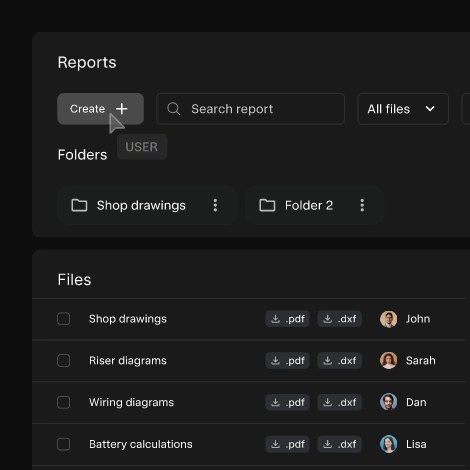
Task: Select the Riser diagrams file name
Action: point(128,361)
